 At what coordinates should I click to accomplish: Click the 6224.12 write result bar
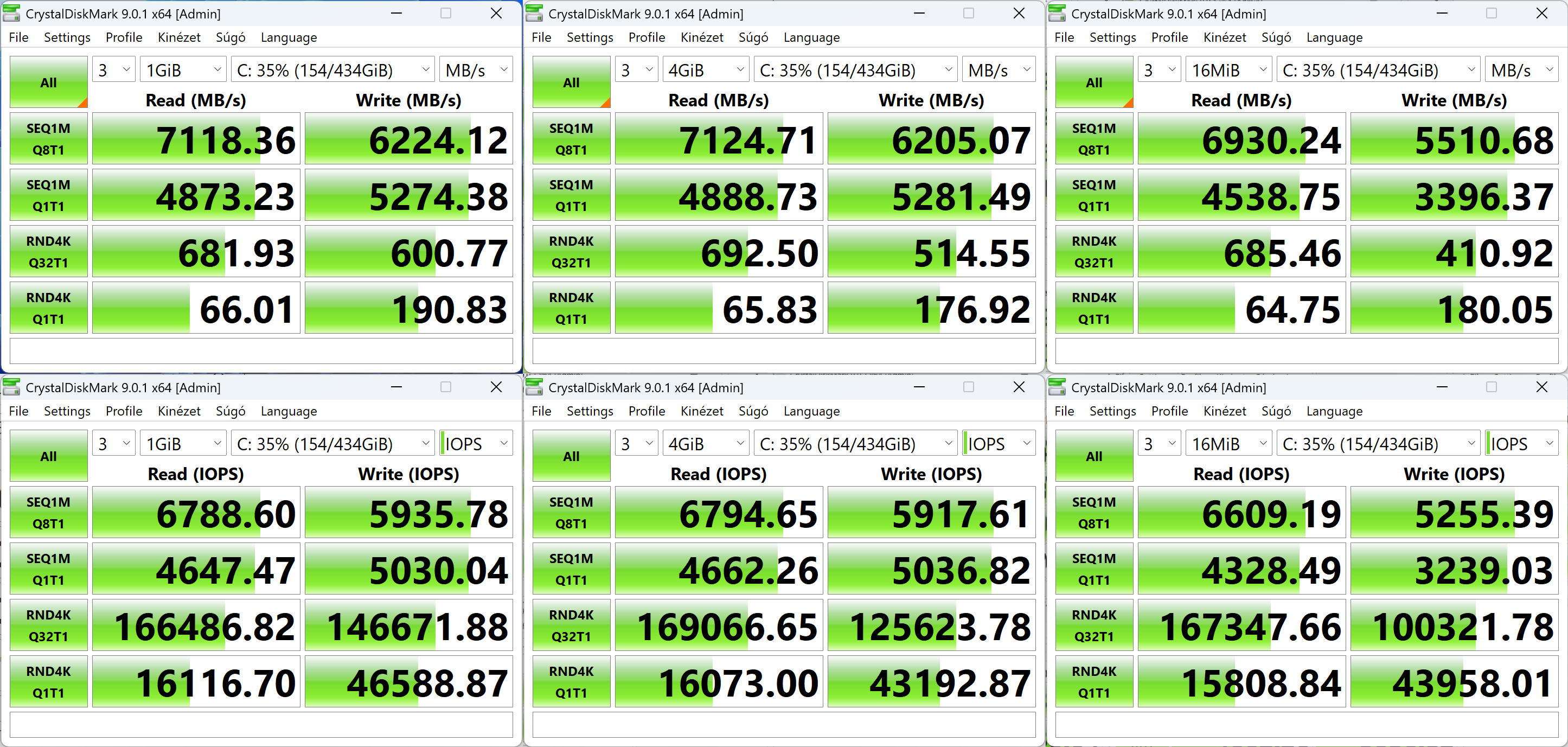pos(408,139)
